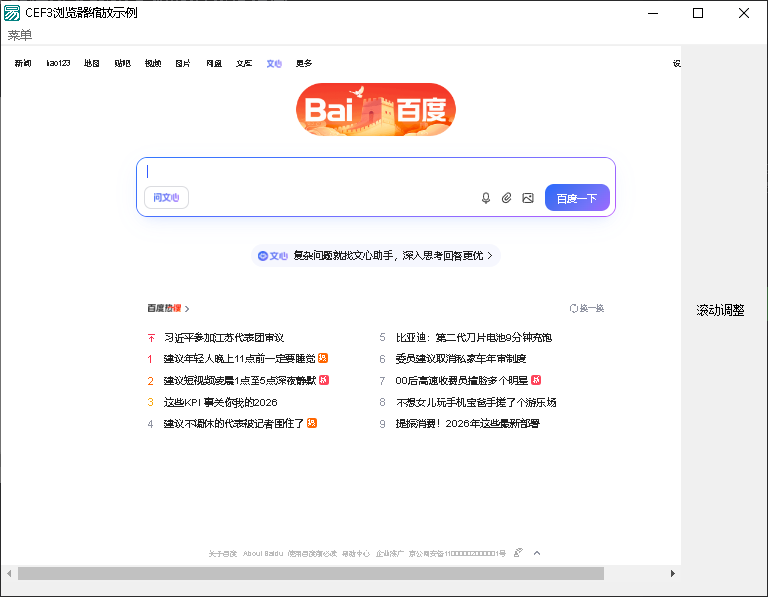Image resolution: width=768 pixels, height=597 pixels.
Task: Click the microphone voice search icon
Action: [486, 198]
